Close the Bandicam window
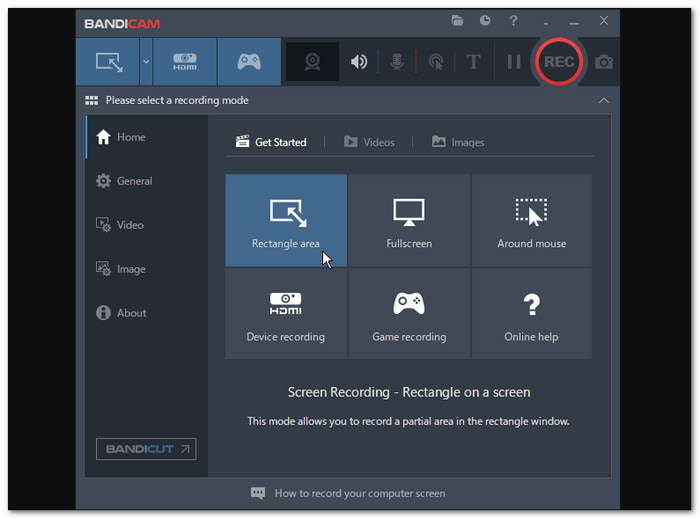This screenshot has height=519, width=700. click(x=604, y=21)
